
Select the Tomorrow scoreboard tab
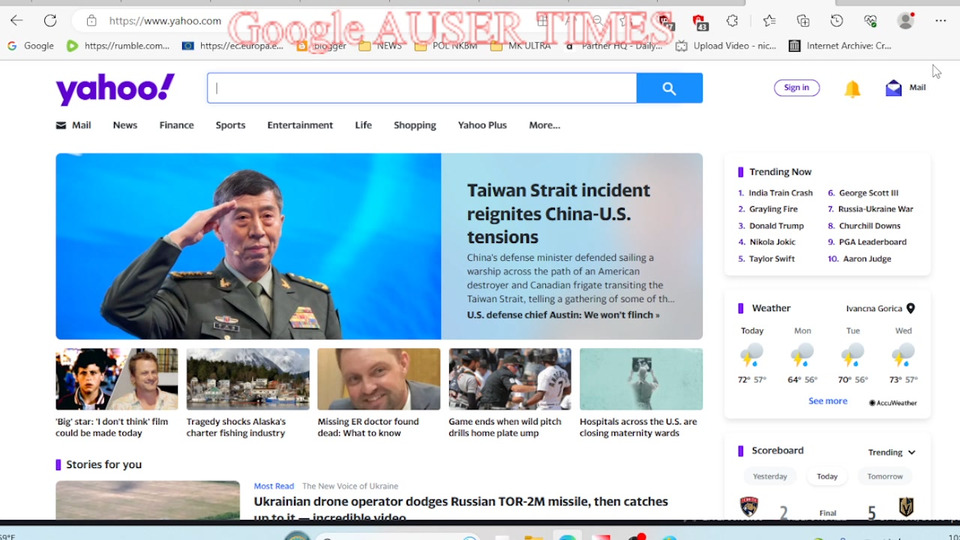(885, 476)
